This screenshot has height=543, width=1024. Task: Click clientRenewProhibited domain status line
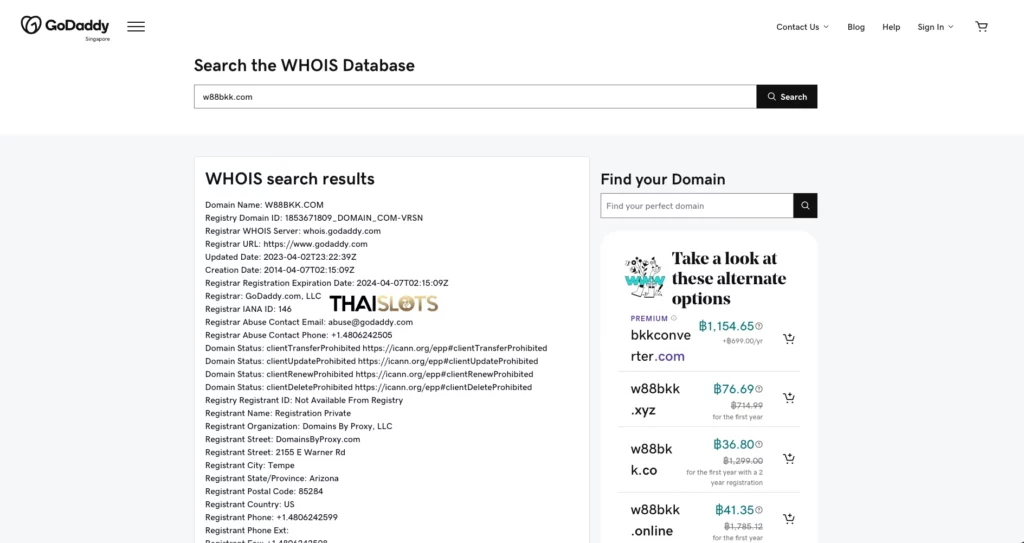369,374
